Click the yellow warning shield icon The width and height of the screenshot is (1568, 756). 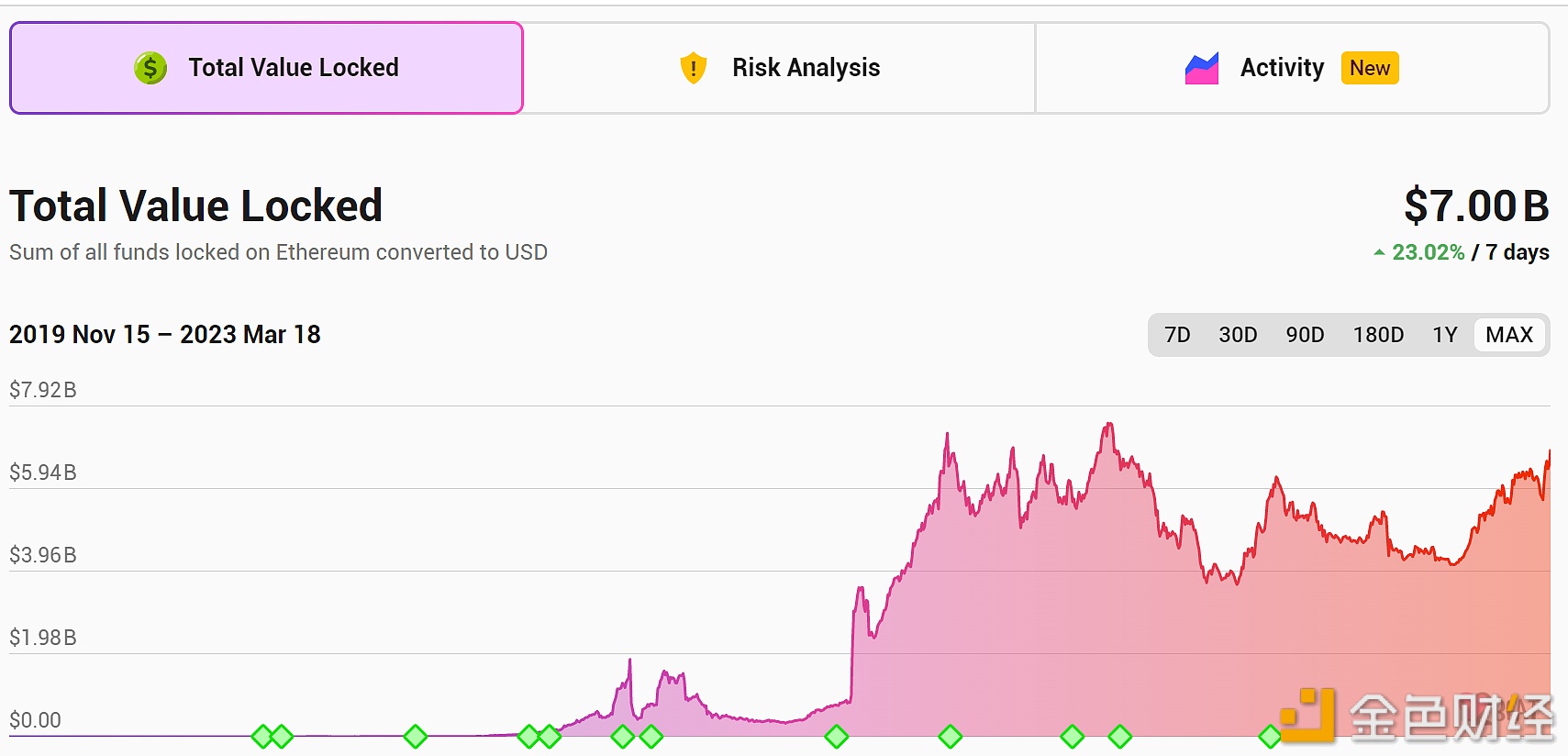(693, 67)
